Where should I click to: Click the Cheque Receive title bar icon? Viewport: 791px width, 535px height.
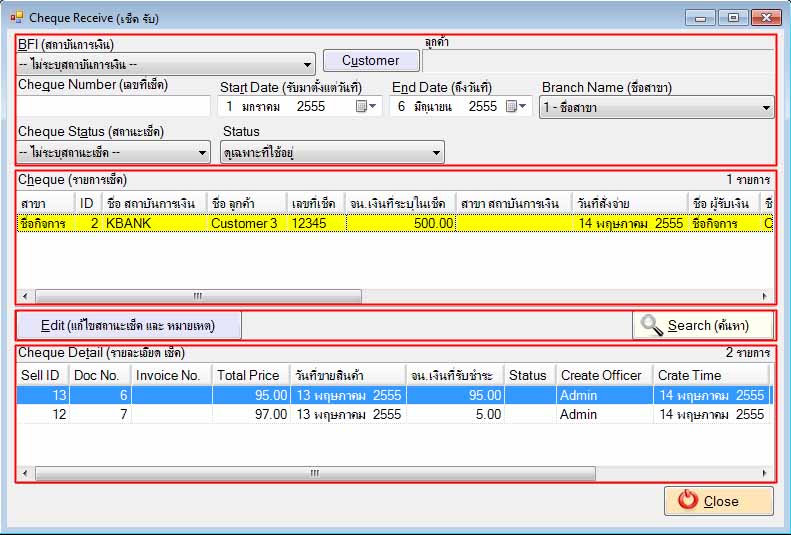16,18
